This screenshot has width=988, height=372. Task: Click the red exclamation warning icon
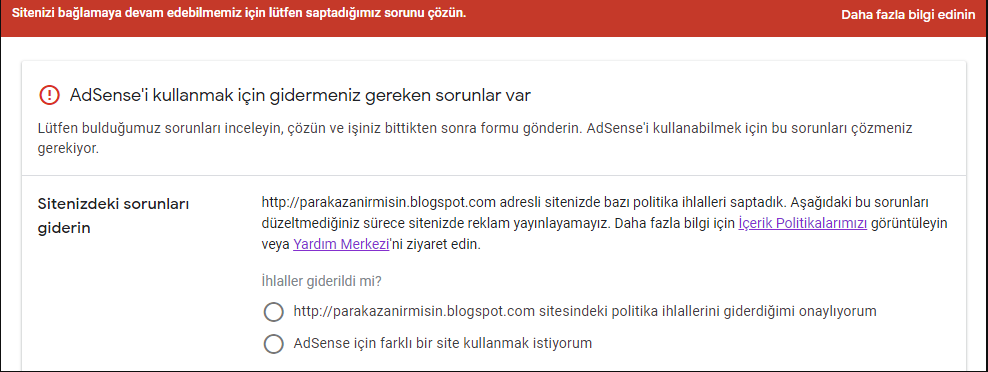48,95
